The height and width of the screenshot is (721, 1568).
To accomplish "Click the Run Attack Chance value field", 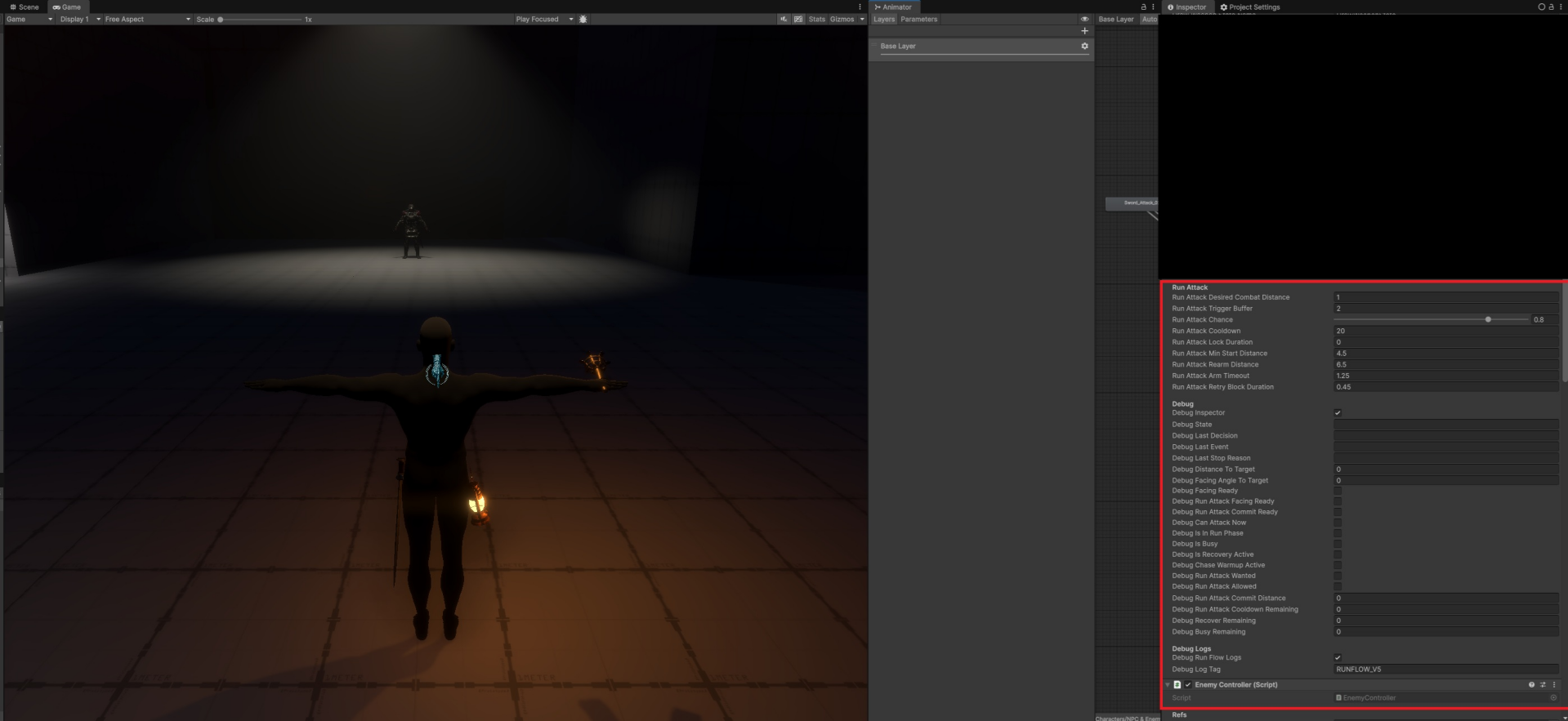I will coord(1544,320).
